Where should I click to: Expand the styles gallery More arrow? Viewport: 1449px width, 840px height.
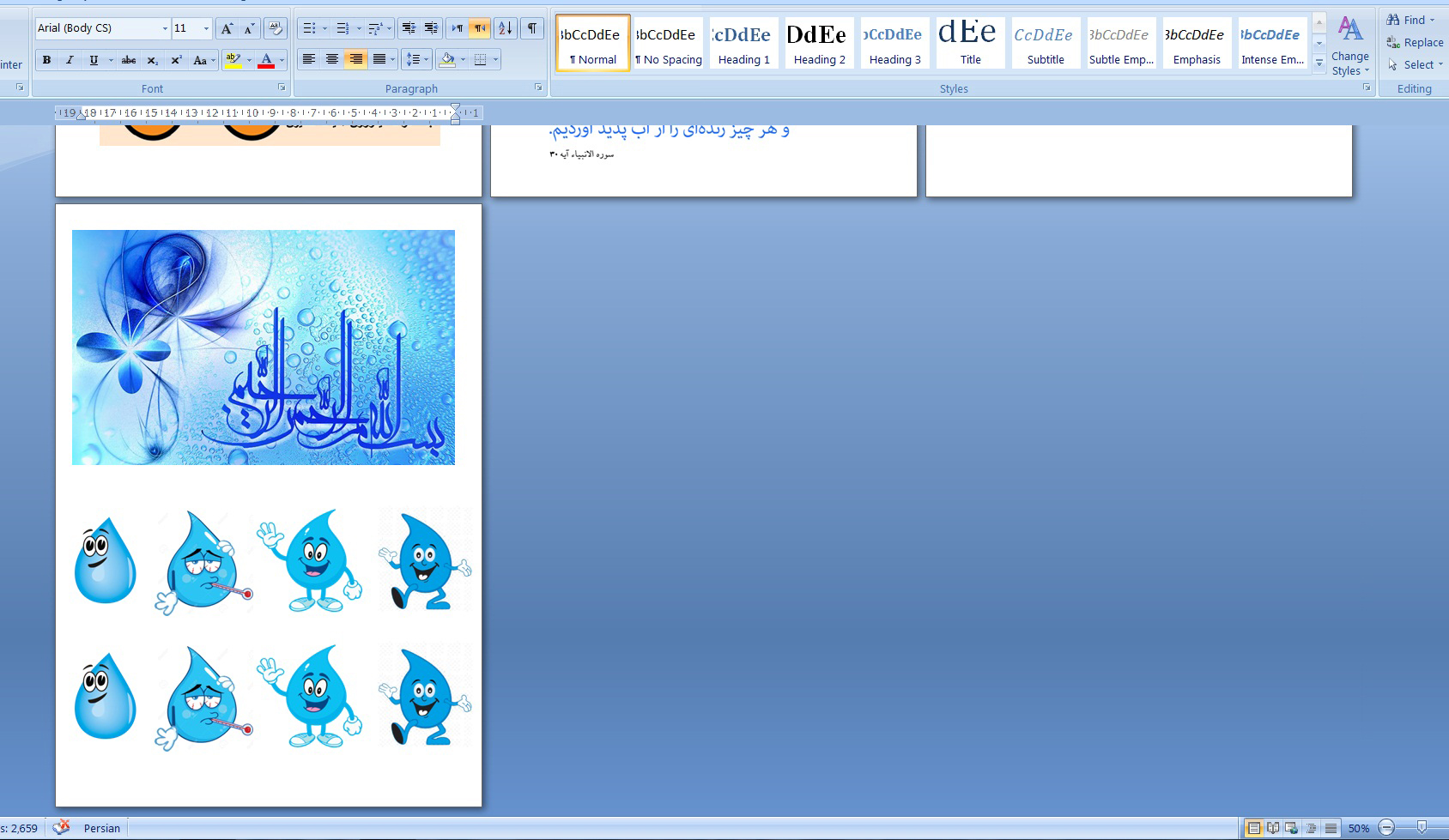click(1319, 63)
